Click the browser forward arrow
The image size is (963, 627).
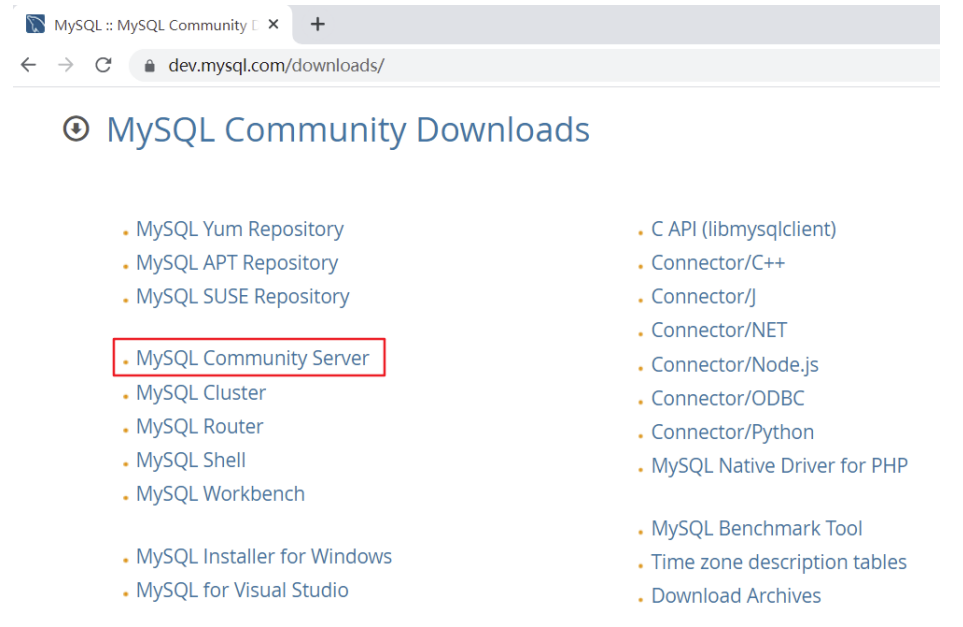(66, 65)
